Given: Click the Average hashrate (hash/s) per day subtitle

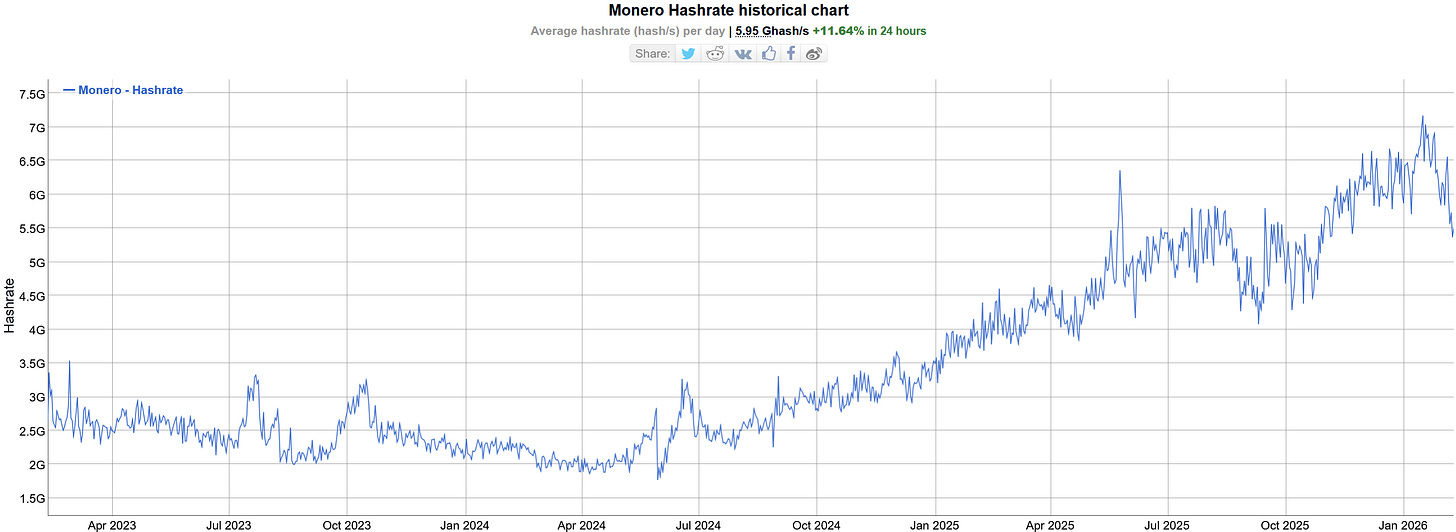Looking at the screenshot, I should (628, 31).
